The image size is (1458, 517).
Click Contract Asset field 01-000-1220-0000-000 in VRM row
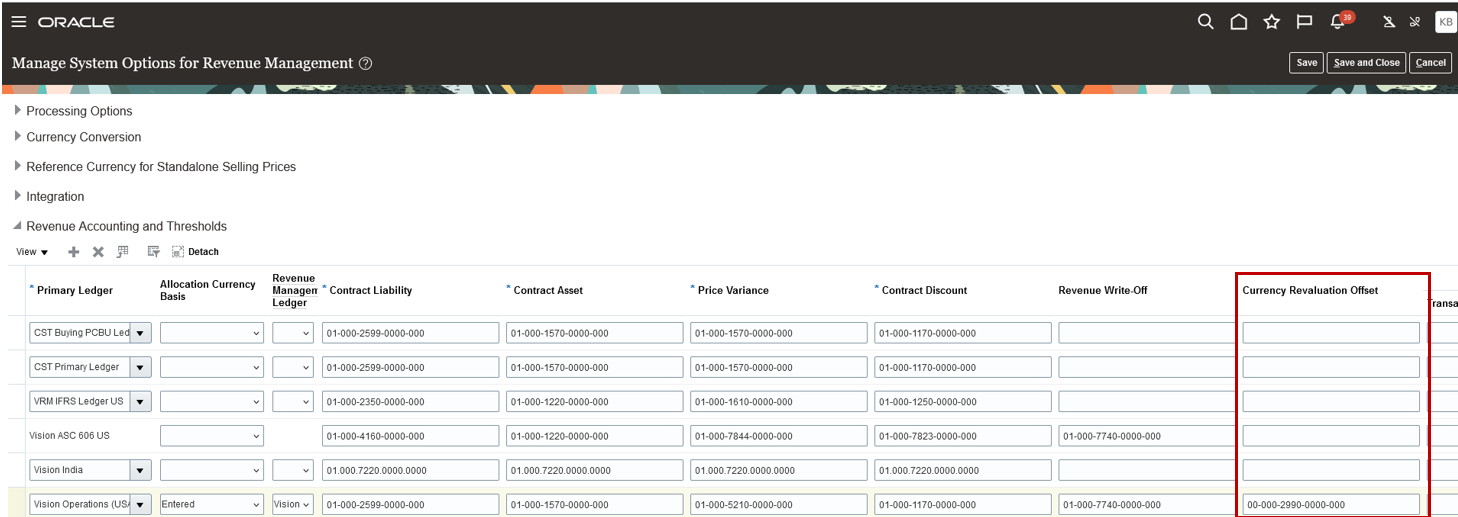[594, 402]
